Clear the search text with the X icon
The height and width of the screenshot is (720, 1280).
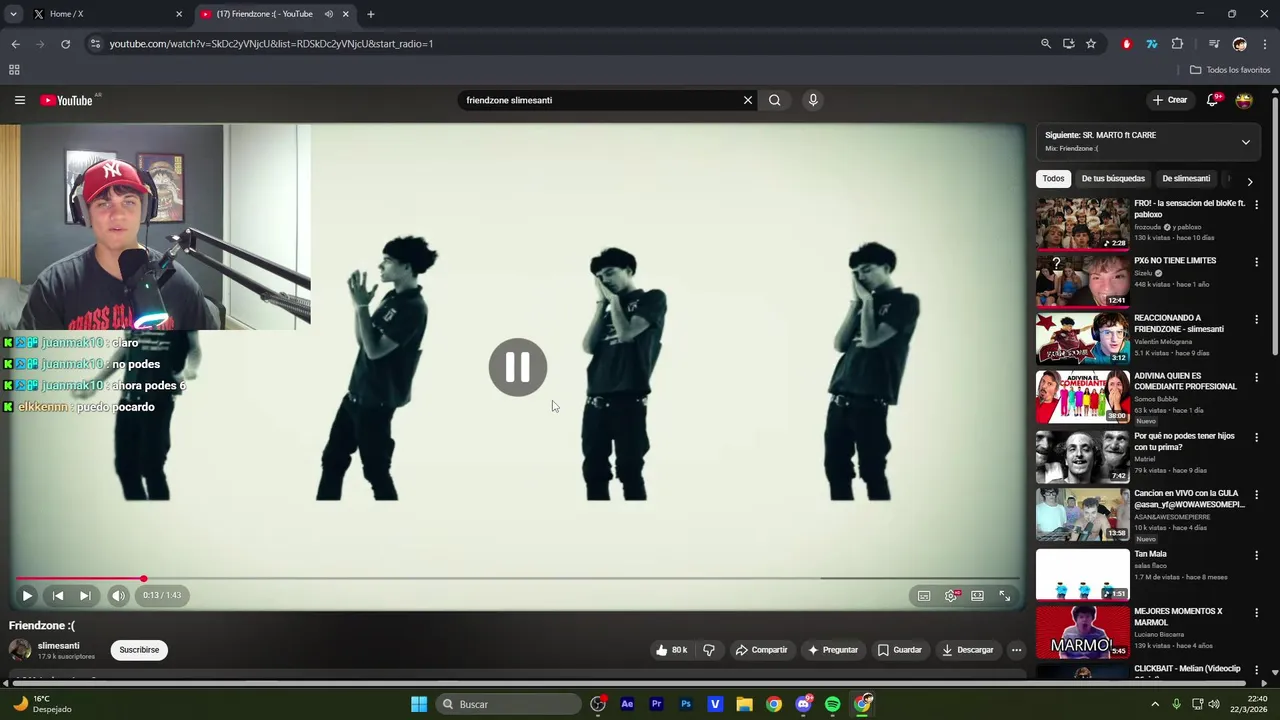[x=747, y=100]
